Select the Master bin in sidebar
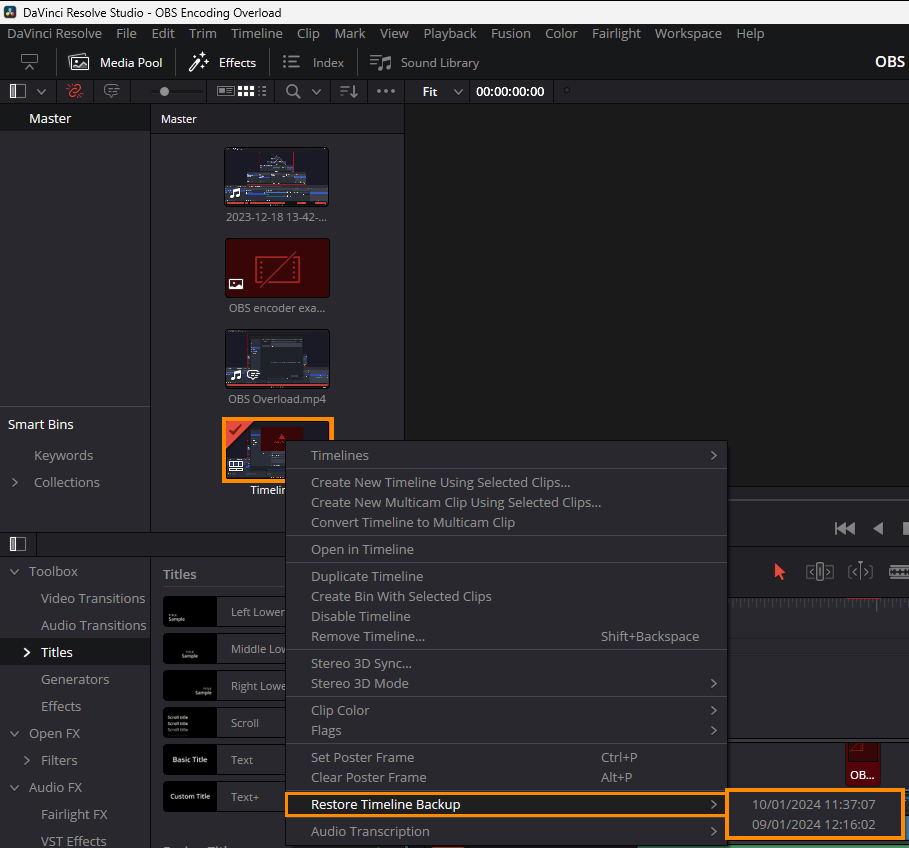Screen dimensions: 909x848 (50, 119)
